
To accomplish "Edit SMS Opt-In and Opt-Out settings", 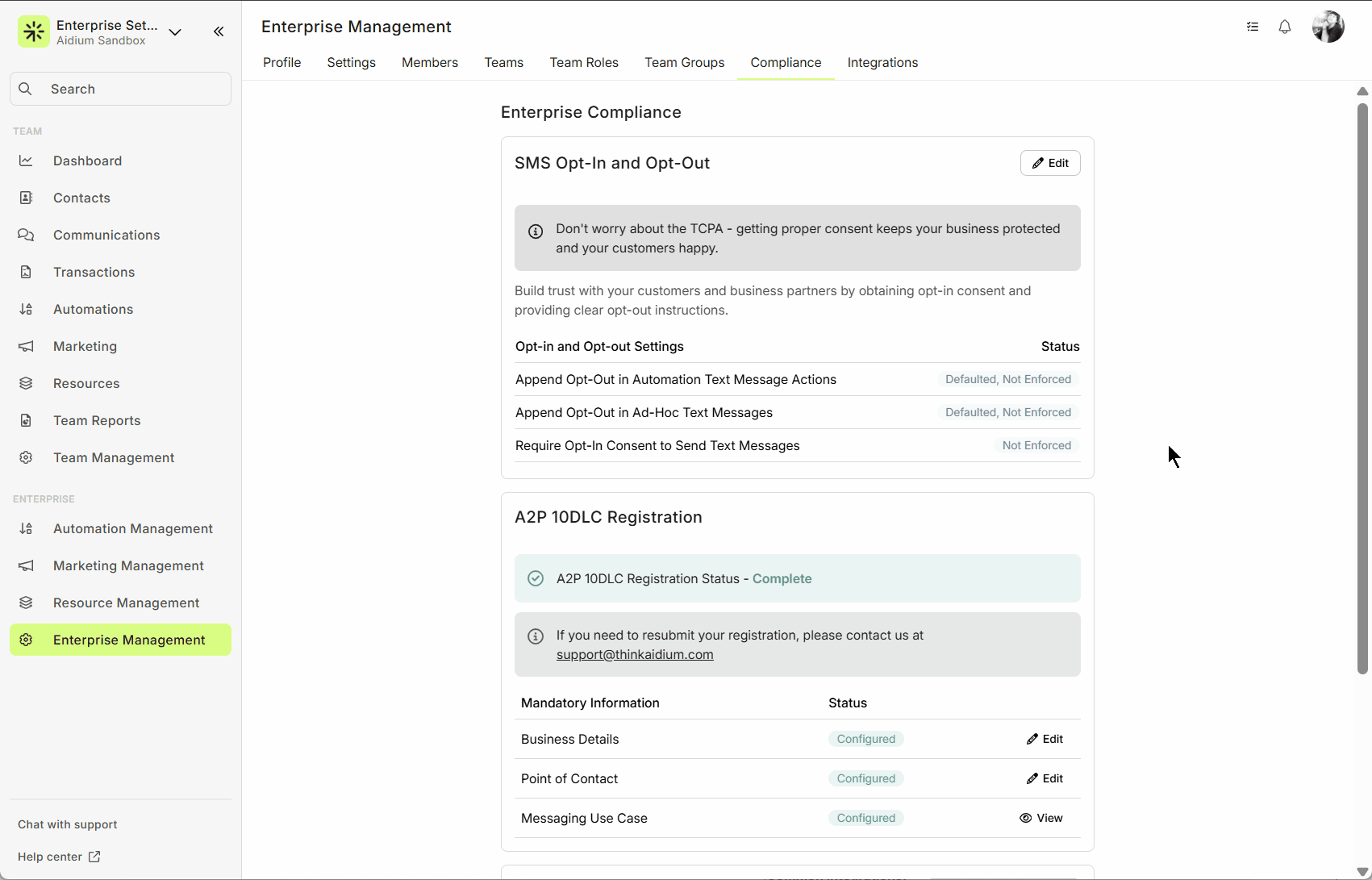I will point(1049,163).
